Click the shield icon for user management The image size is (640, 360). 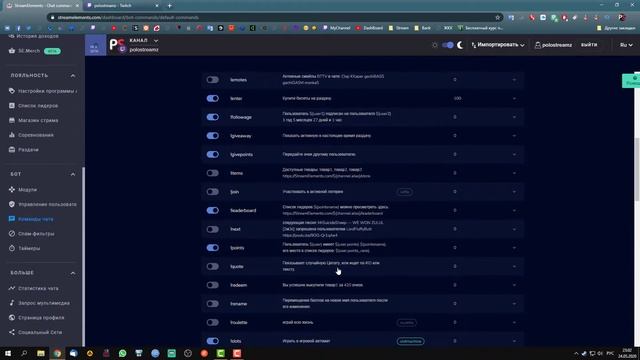(12, 204)
